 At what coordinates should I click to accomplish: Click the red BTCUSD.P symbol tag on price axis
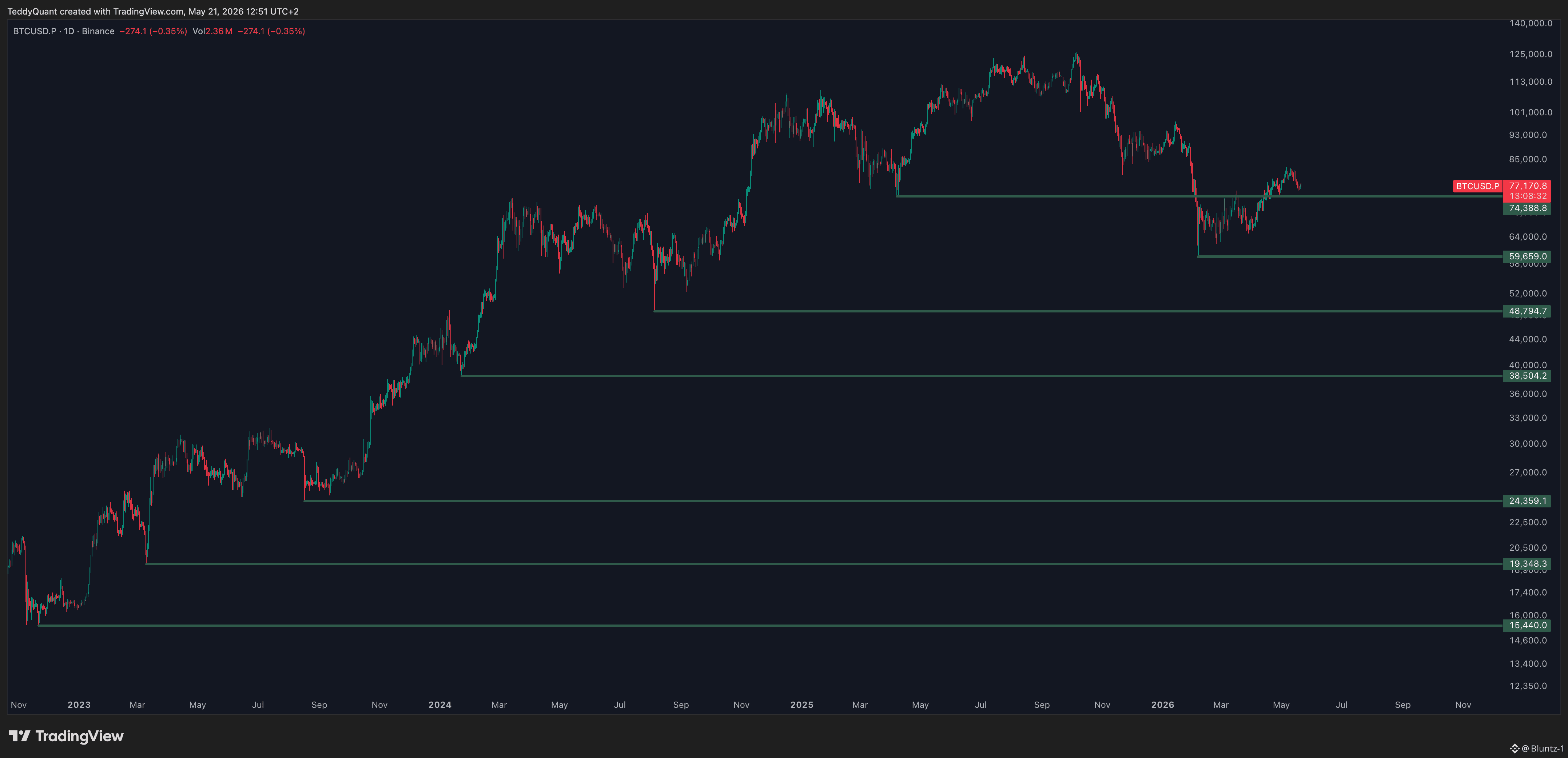1477,186
